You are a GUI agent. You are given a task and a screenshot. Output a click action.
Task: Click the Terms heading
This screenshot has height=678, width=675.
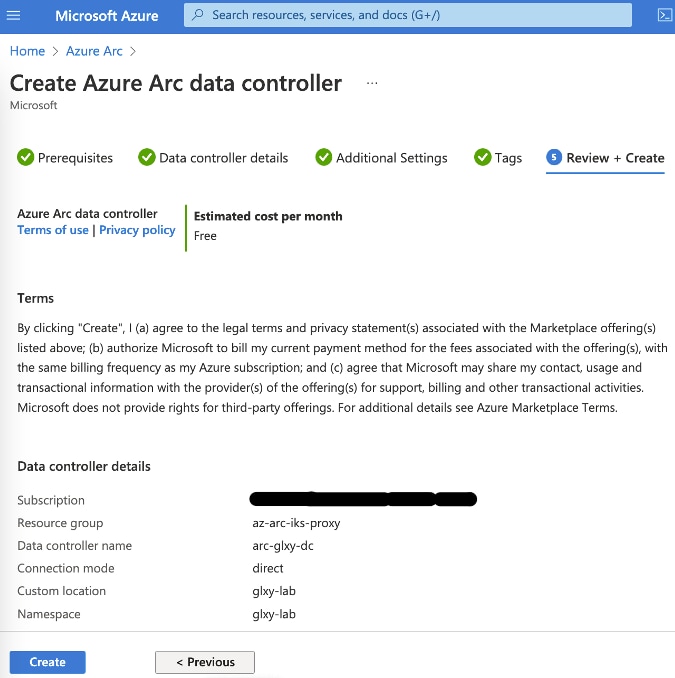pos(35,298)
